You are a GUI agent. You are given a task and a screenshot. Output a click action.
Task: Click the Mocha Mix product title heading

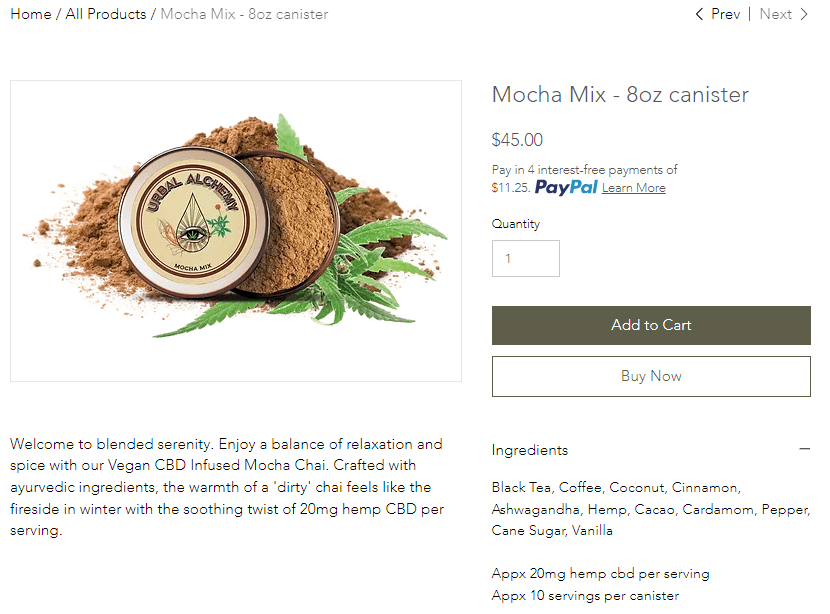tap(620, 95)
